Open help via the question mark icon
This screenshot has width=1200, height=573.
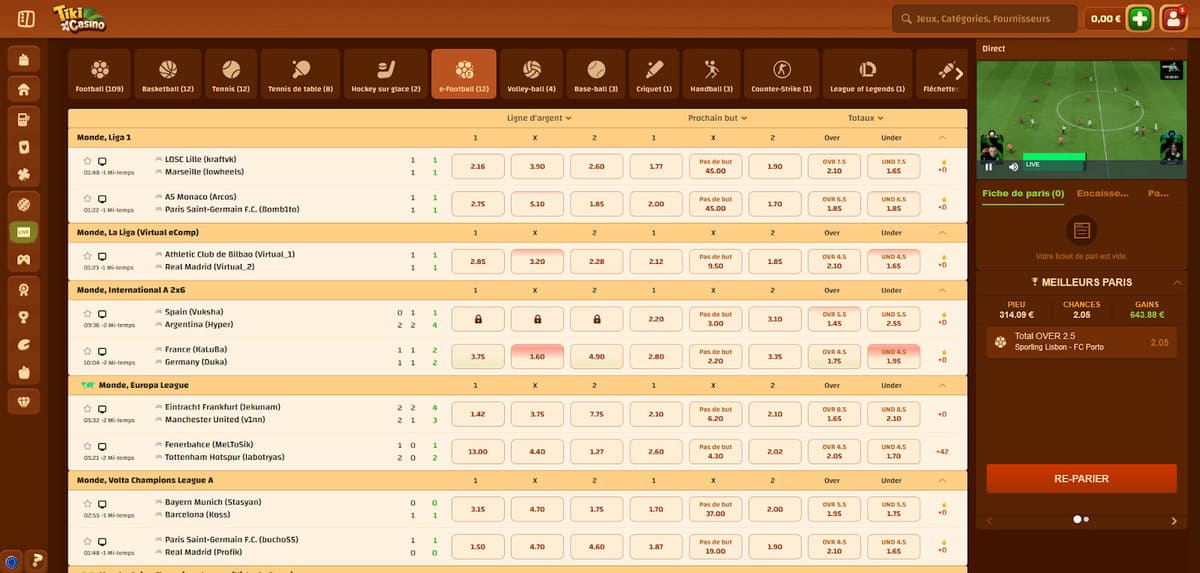pos(38,559)
